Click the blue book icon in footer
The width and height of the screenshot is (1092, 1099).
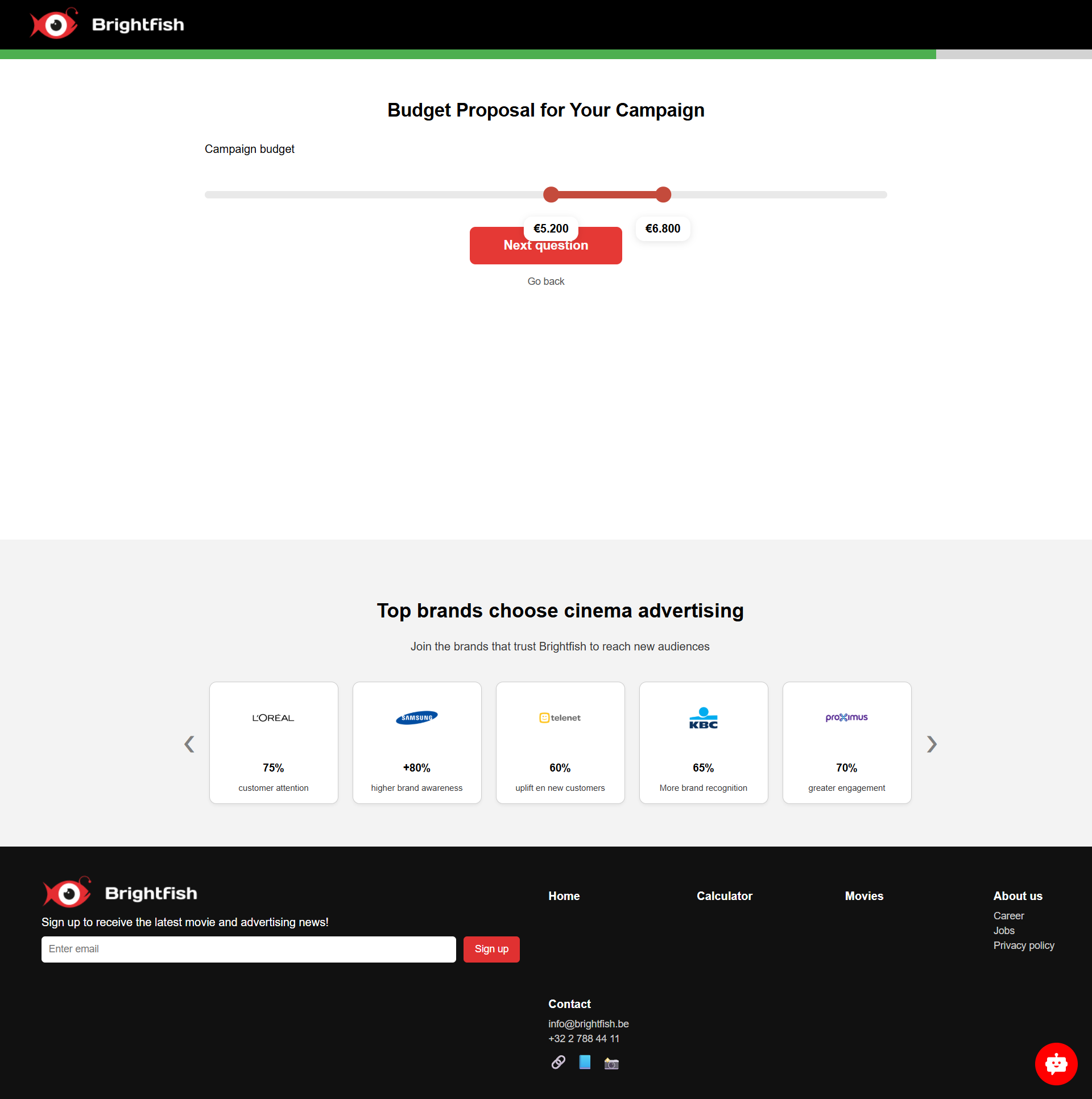(585, 1062)
